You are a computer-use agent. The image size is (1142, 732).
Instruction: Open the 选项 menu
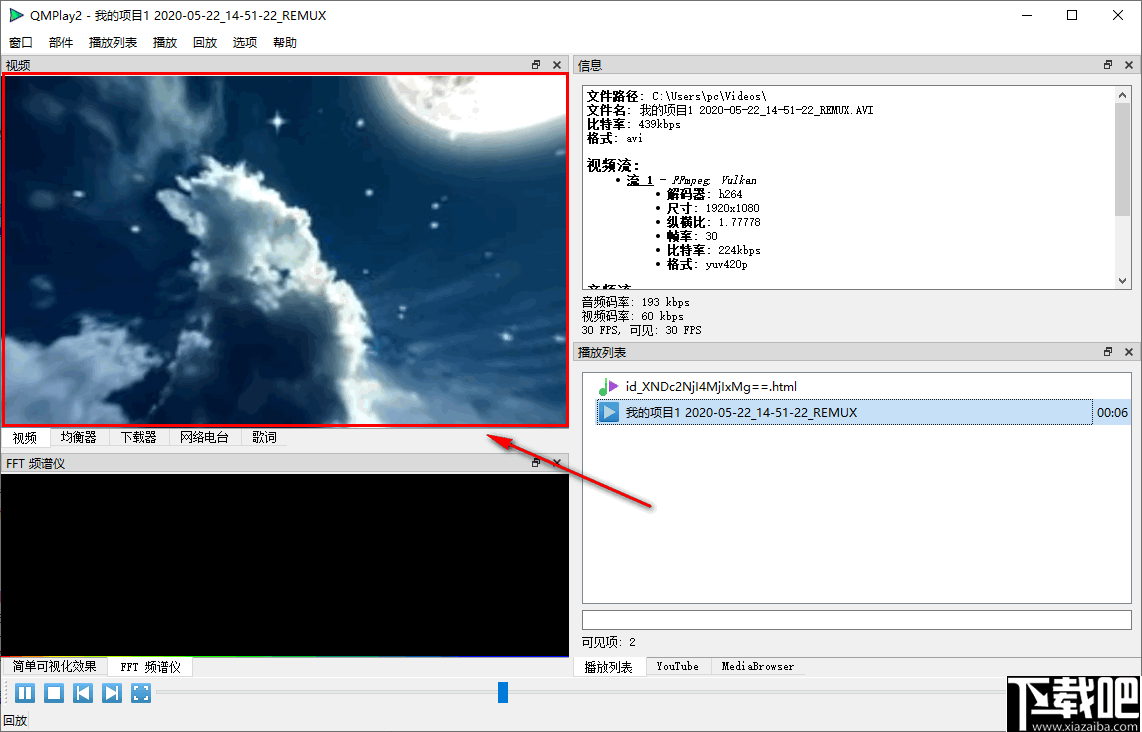coord(244,42)
